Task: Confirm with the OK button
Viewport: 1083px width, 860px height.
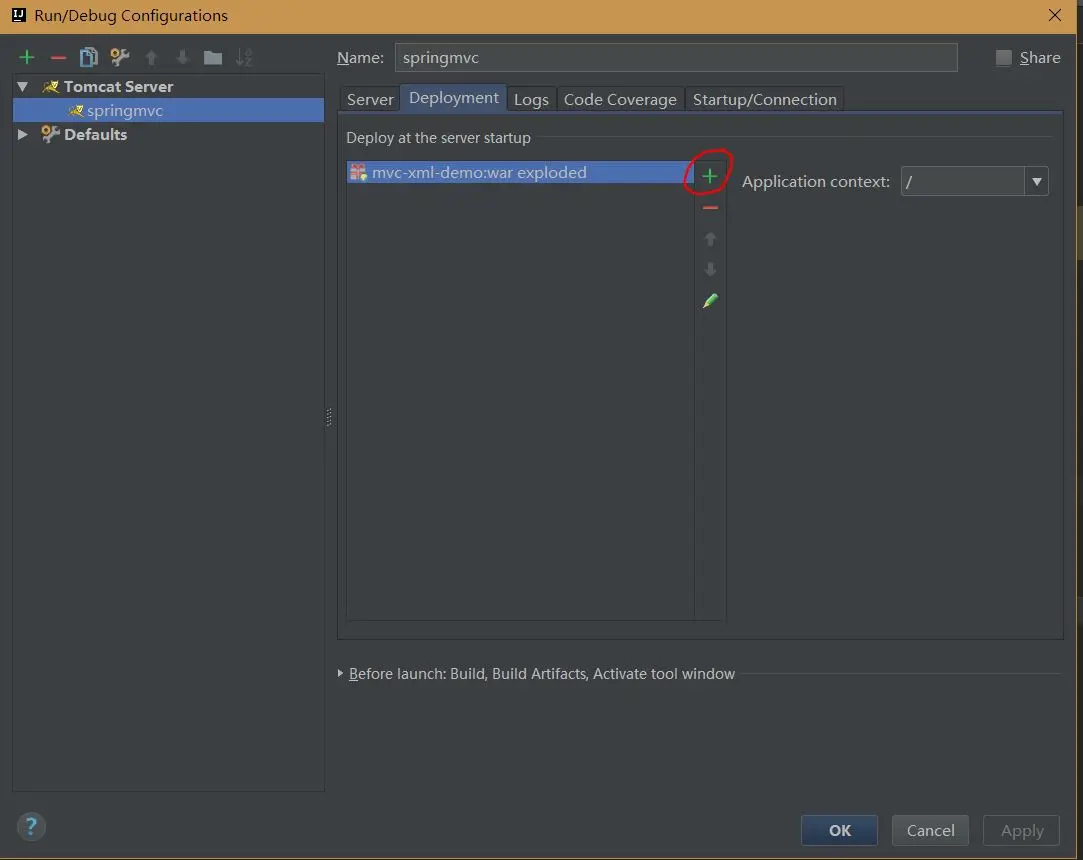Action: click(839, 830)
